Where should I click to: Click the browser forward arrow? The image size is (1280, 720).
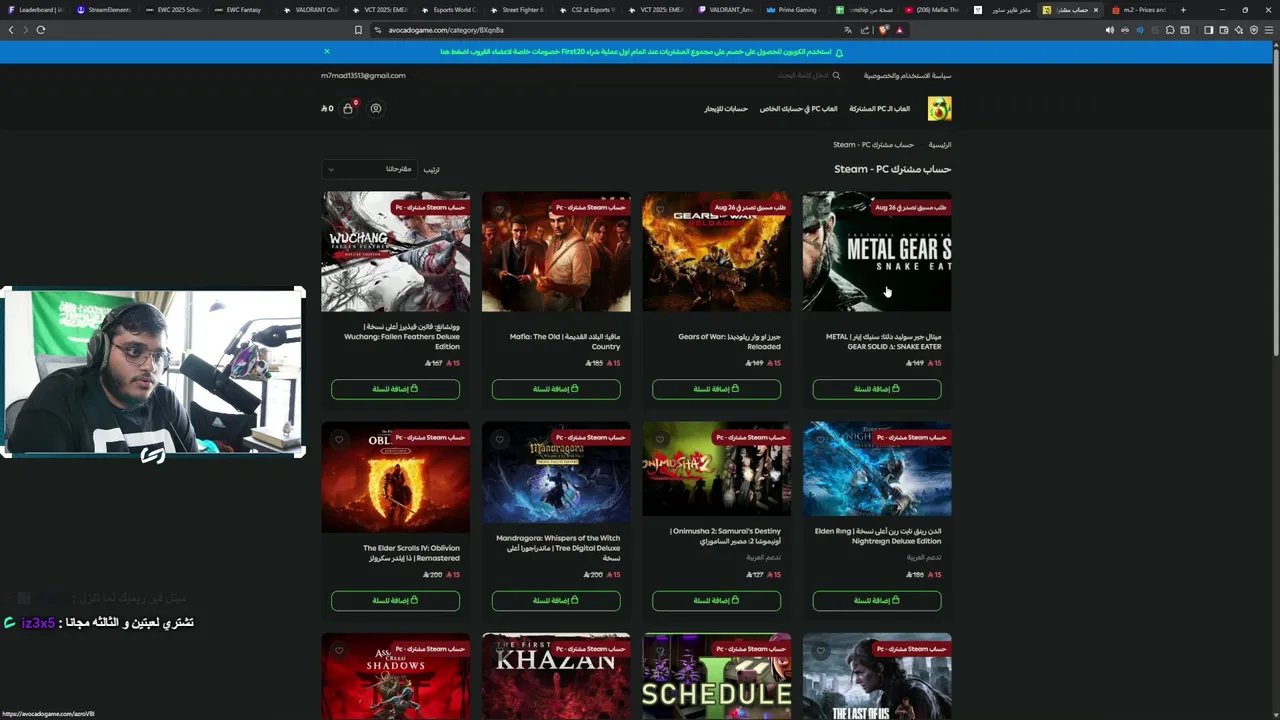[x=25, y=30]
